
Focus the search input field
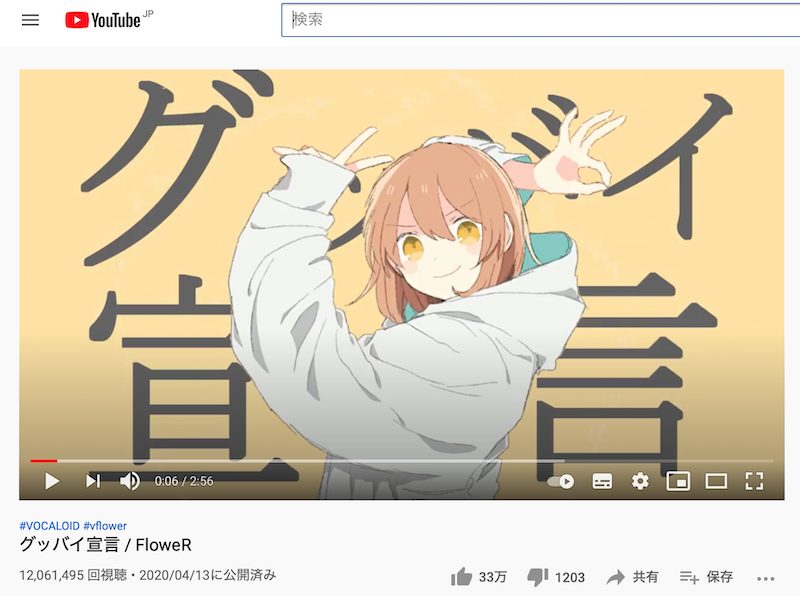coord(541,20)
